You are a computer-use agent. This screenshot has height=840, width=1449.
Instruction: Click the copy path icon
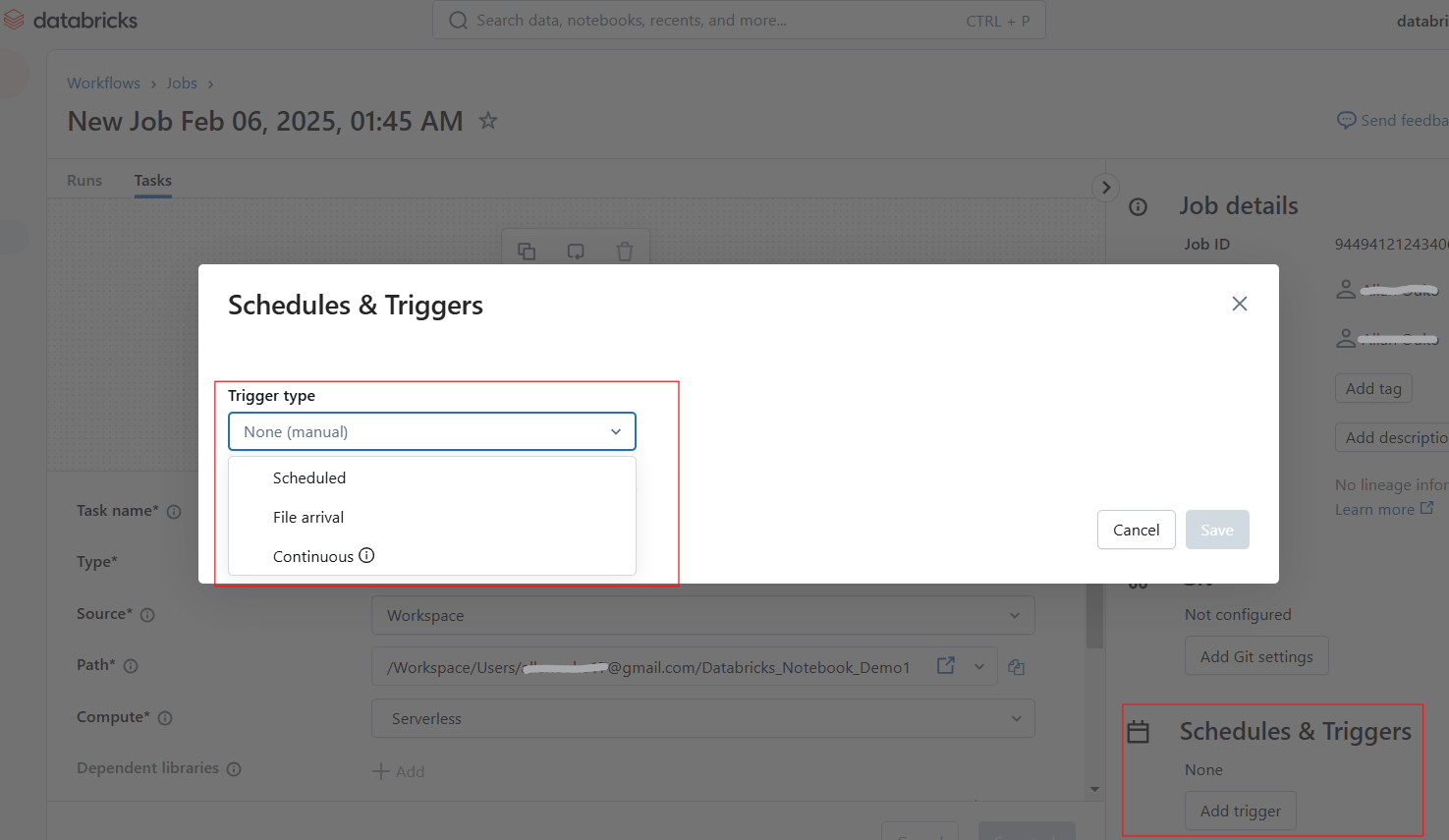[x=1017, y=667]
